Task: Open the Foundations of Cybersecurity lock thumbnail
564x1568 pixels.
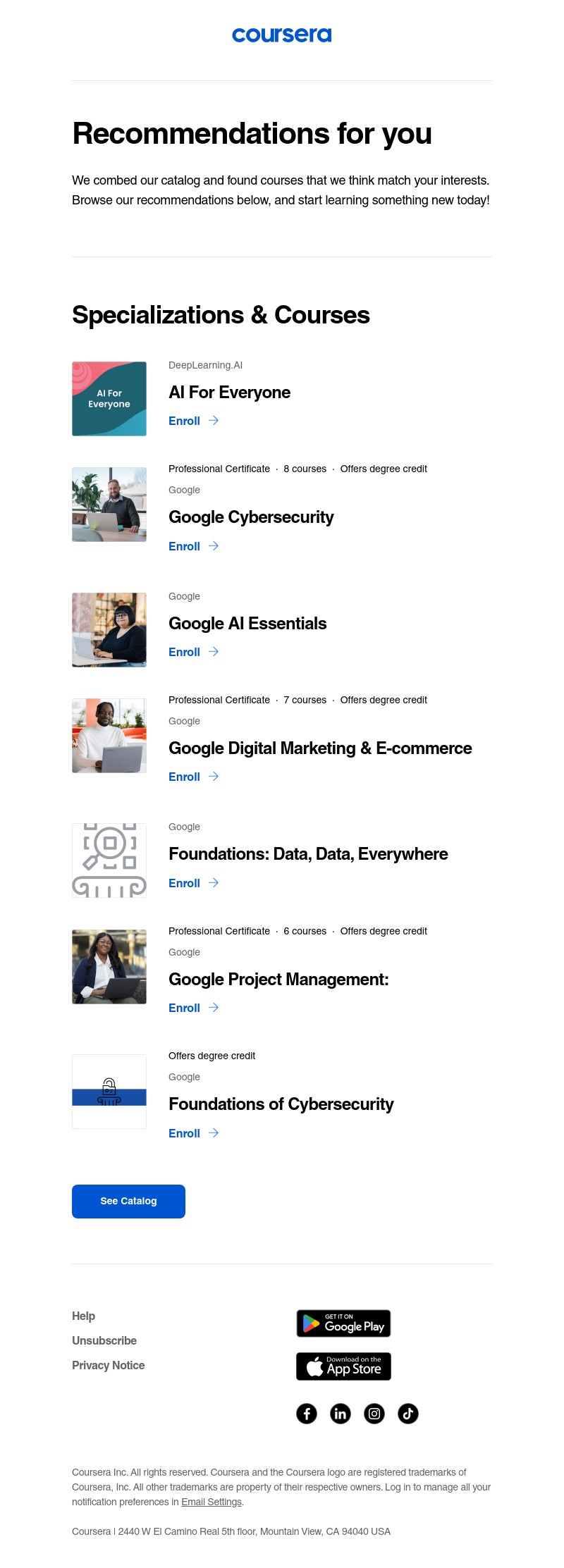Action: [109, 1092]
